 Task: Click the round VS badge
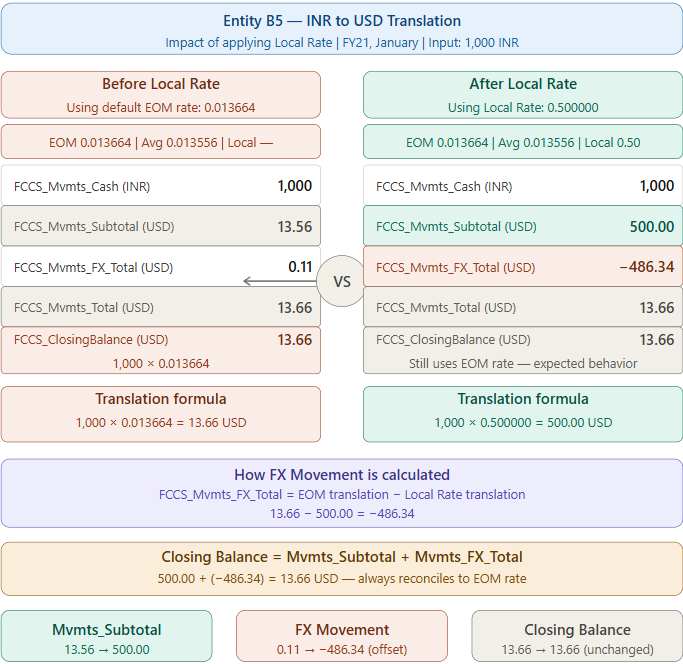[342, 281]
